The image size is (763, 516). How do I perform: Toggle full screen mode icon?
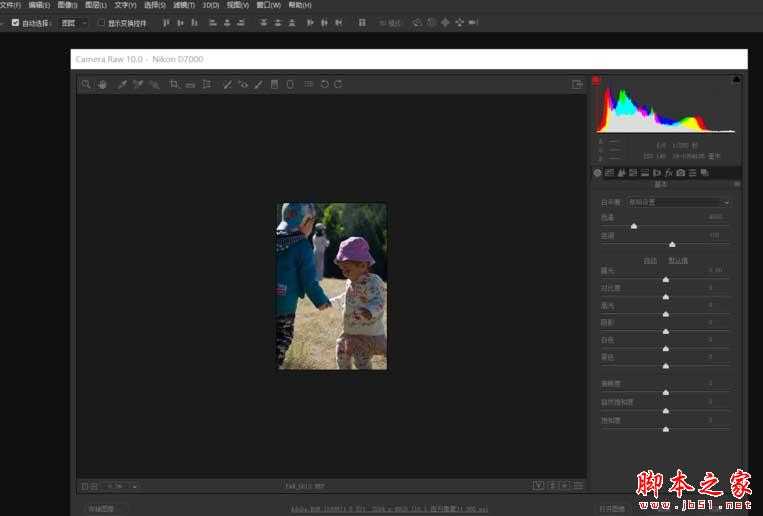pos(577,85)
